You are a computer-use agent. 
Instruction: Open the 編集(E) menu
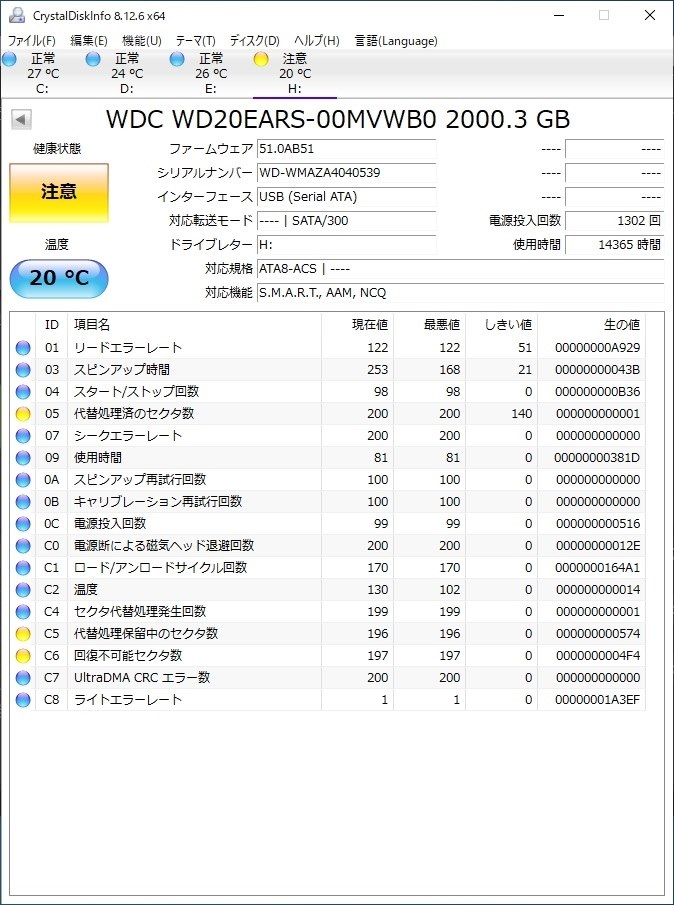(89, 41)
